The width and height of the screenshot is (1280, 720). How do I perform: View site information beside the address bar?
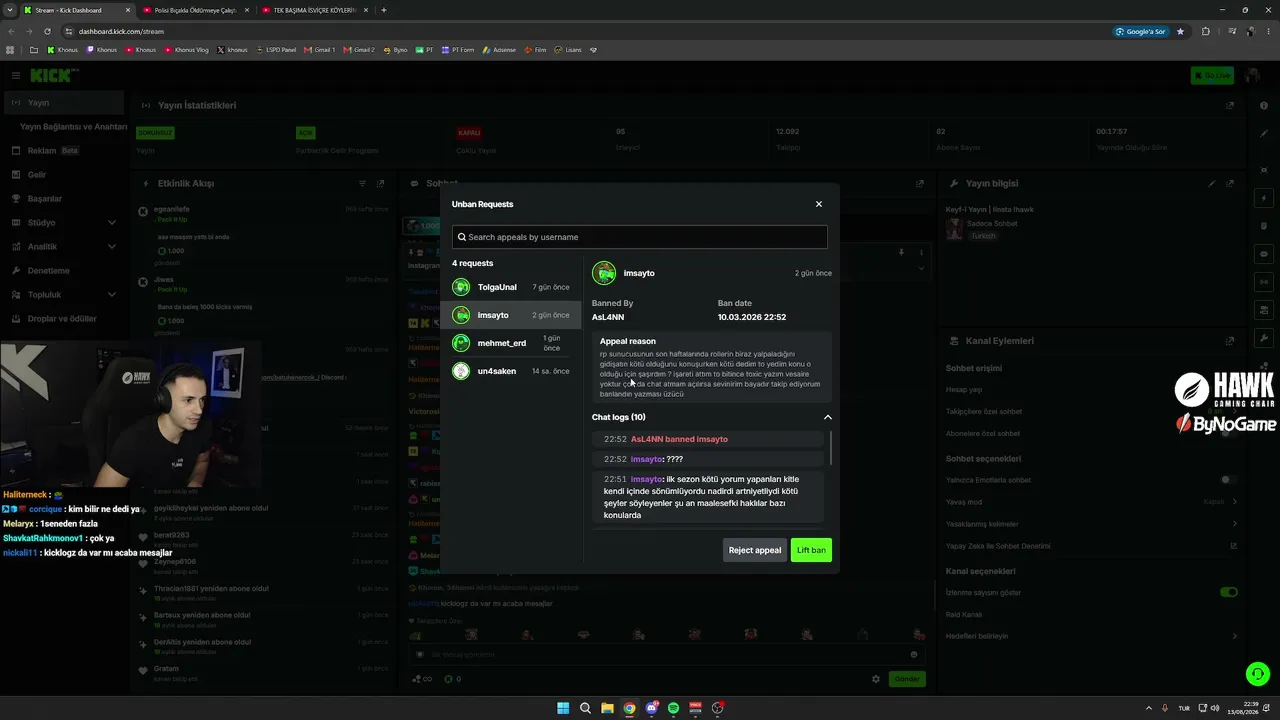point(69,31)
